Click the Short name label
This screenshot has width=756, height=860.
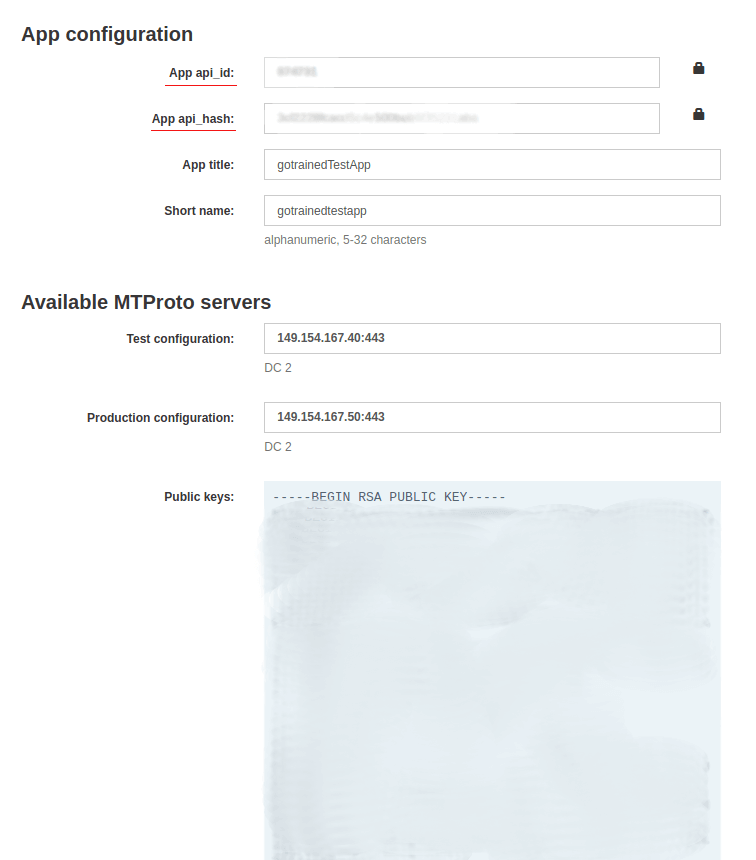pos(199,211)
